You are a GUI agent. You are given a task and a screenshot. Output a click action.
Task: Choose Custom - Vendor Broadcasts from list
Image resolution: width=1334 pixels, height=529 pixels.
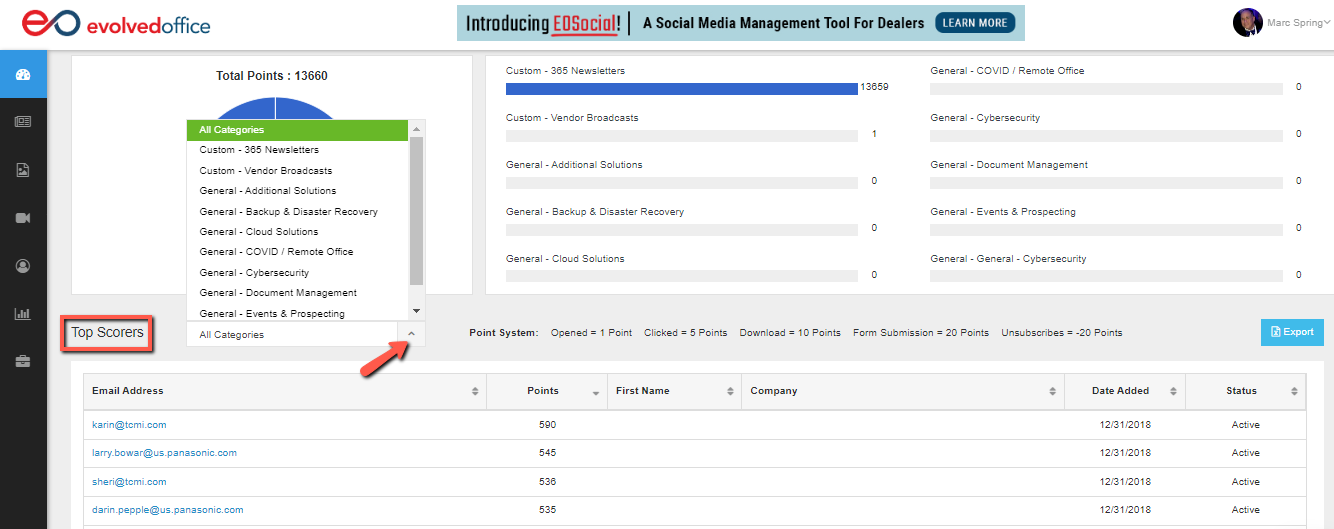pyautogui.click(x=297, y=171)
